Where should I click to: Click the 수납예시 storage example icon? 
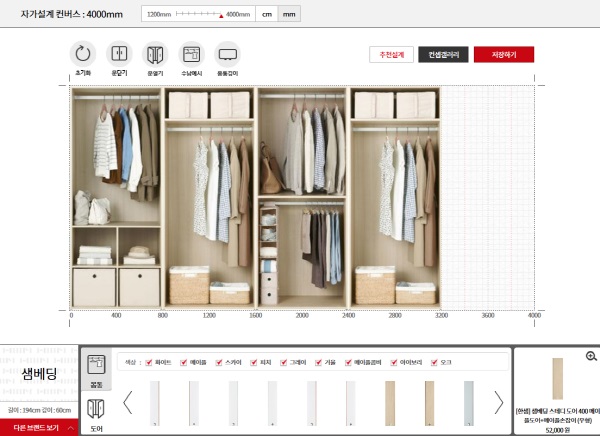point(191,54)
